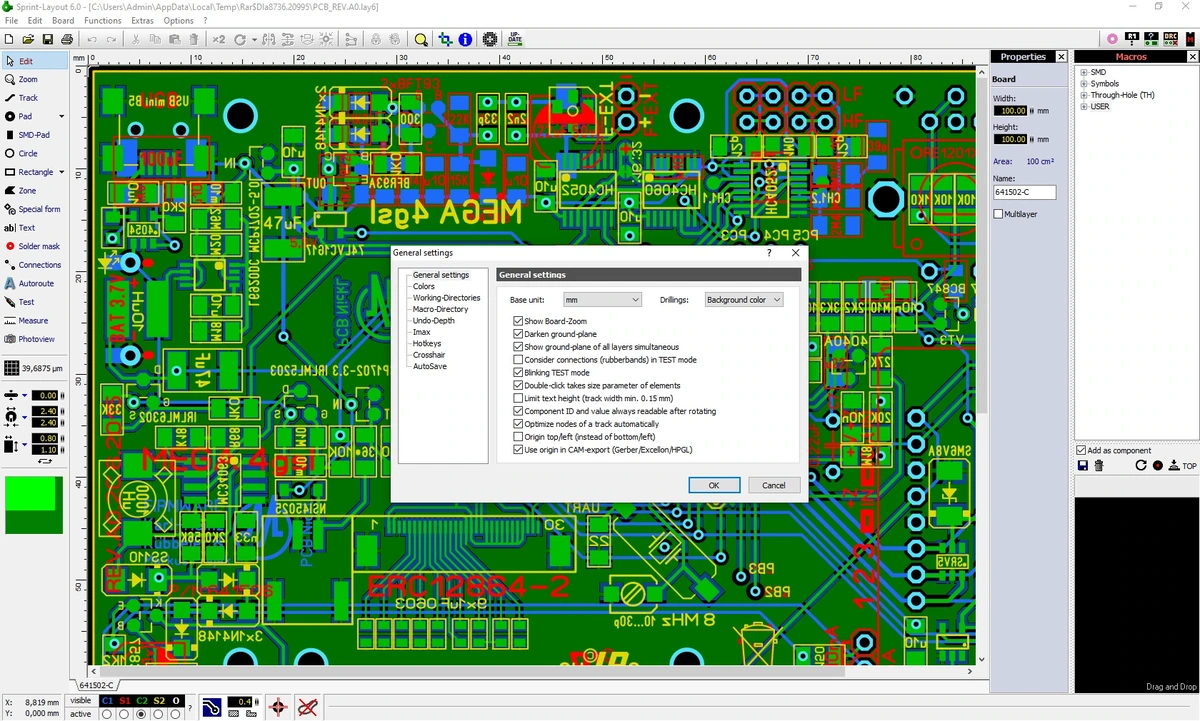The width and height of the screenshot is (1200, 721).
Task: Enable Origin top/left checkbox
Action: tap(518, 437)
